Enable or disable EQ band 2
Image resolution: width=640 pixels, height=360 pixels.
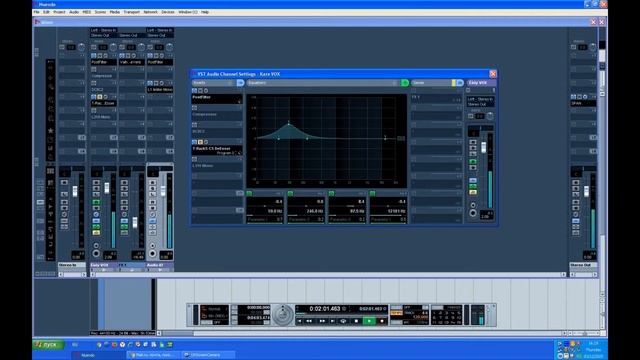tap(290, 193)
